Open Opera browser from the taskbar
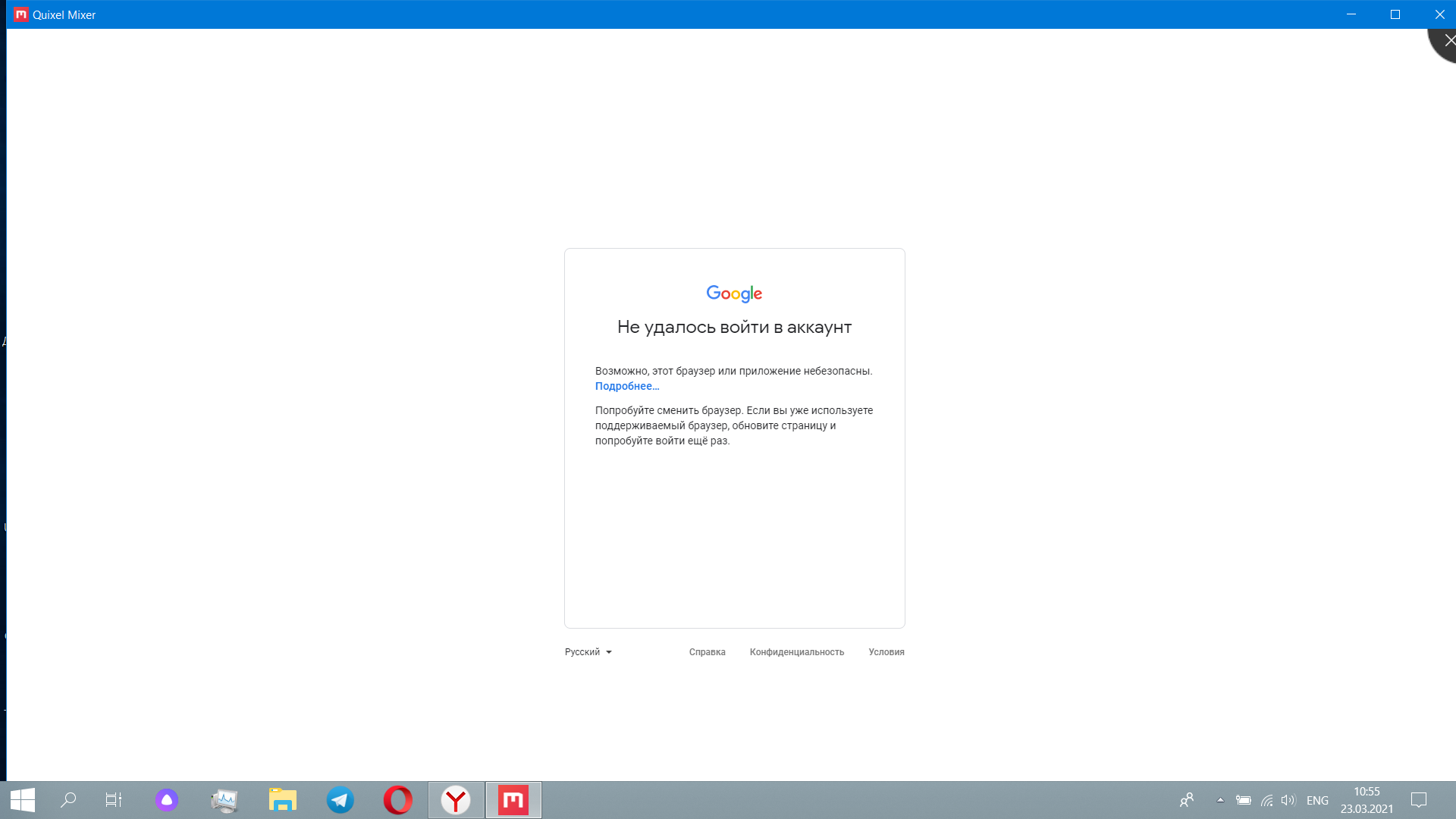 tap(397, 800)
